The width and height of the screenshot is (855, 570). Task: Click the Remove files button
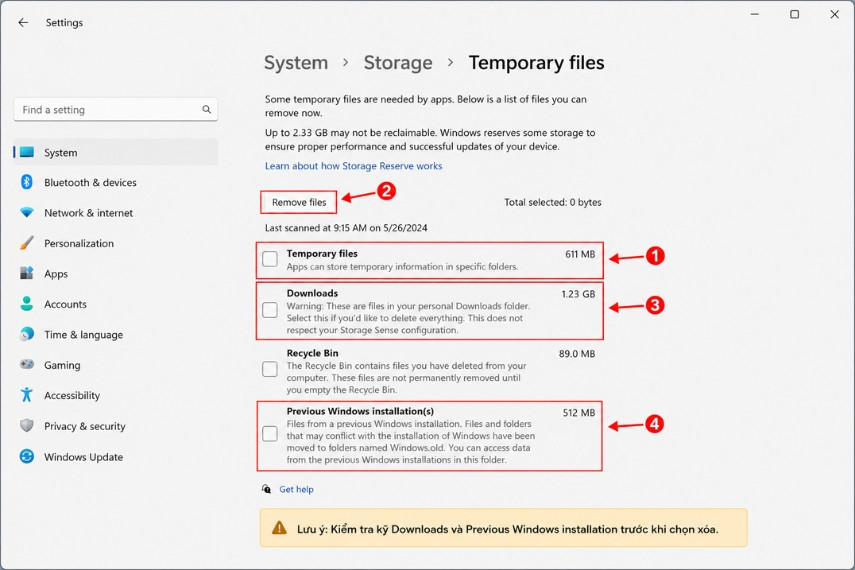click(x=299, y=202)
